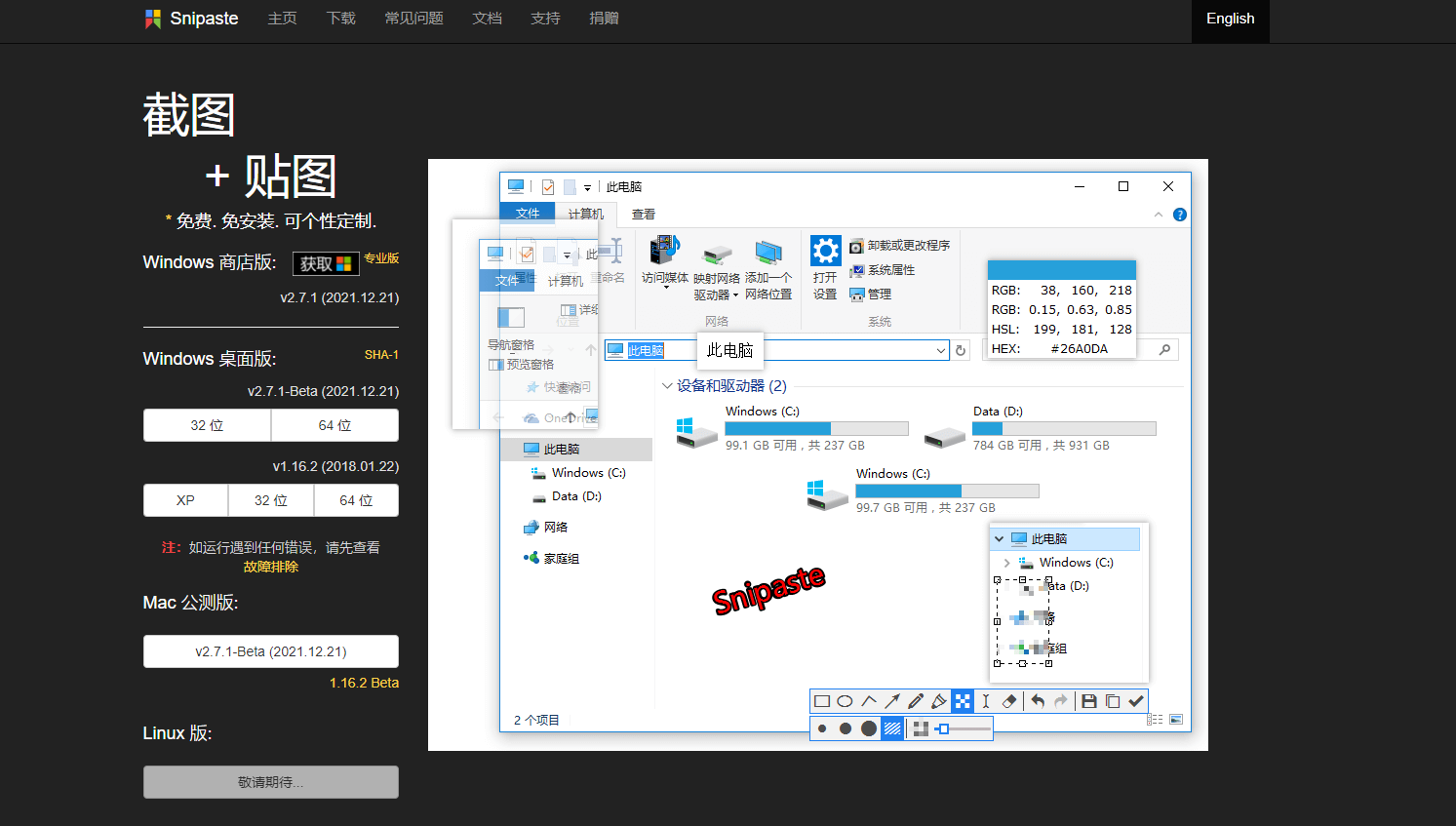Click the refresh button beside address bar
Image resolution: width=1456 pixels, height=826 pixels.
[x=961, y=350]
